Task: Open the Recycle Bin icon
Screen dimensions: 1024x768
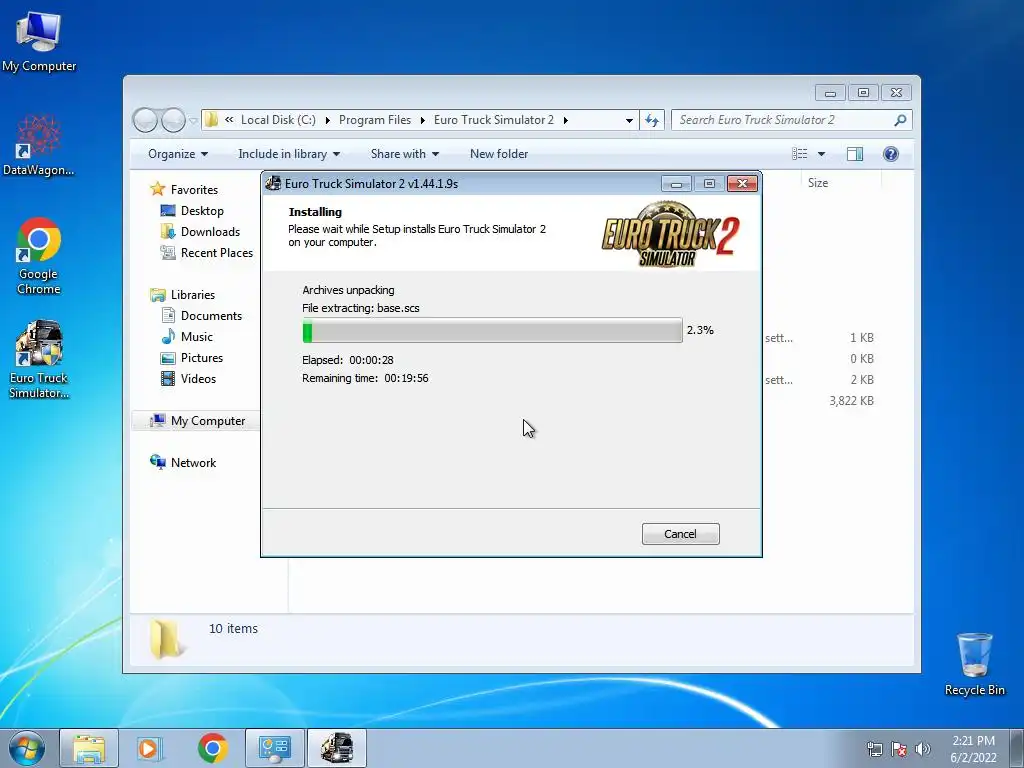Action: click(974, 664)
